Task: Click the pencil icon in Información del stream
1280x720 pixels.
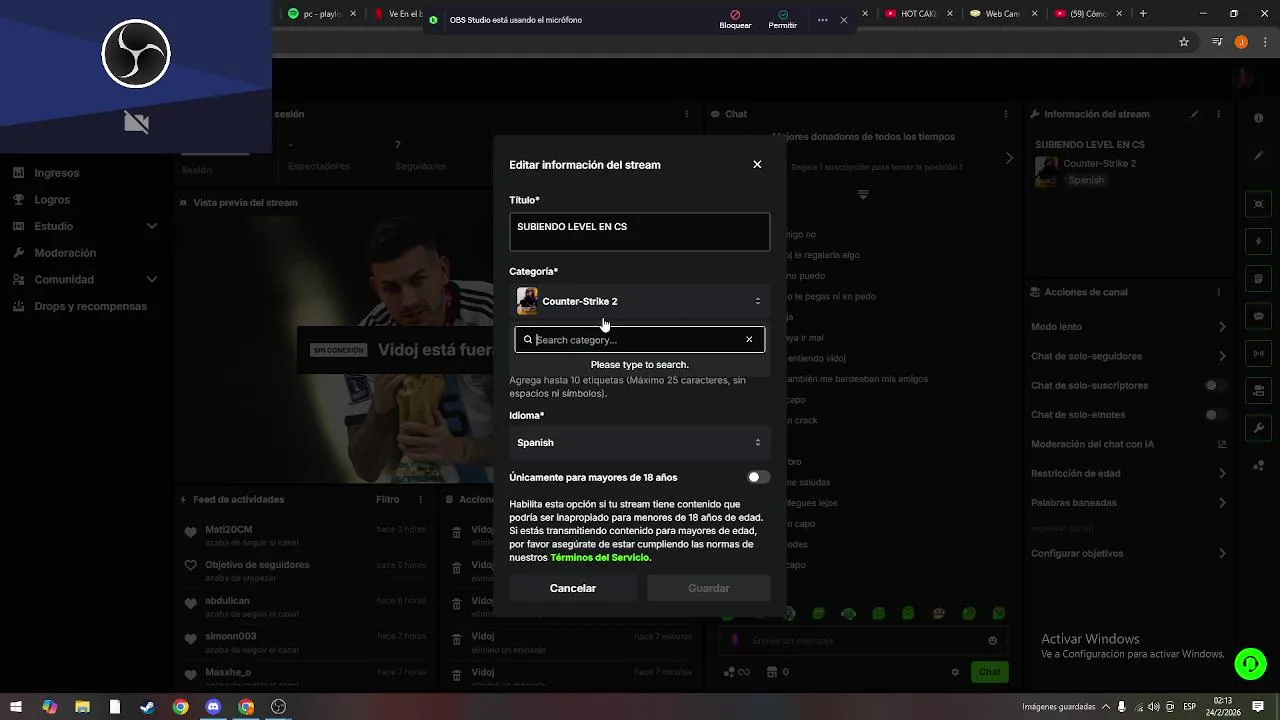Action: [1194, 114]
